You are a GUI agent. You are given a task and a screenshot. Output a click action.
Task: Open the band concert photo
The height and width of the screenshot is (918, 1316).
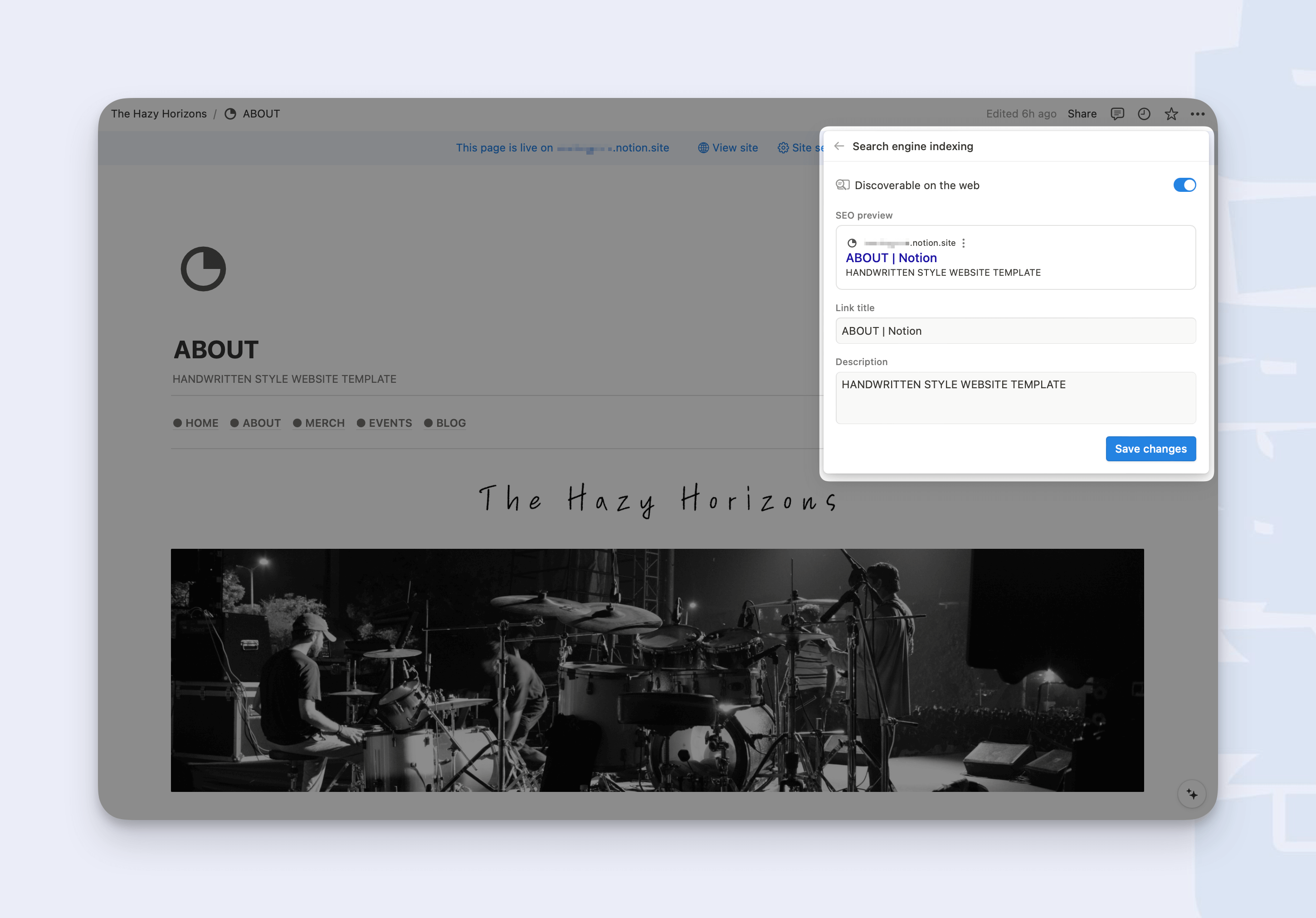point(657,670)
